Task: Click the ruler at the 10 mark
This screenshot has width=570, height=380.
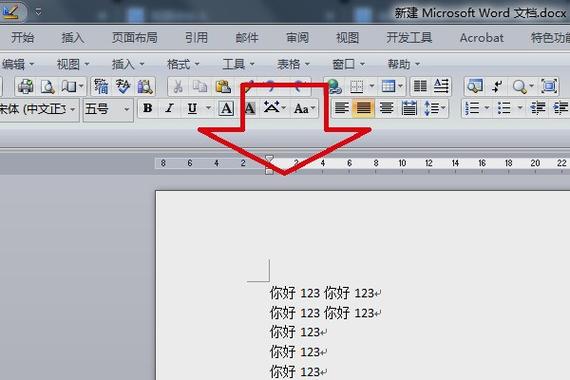Action: (402, 163)
